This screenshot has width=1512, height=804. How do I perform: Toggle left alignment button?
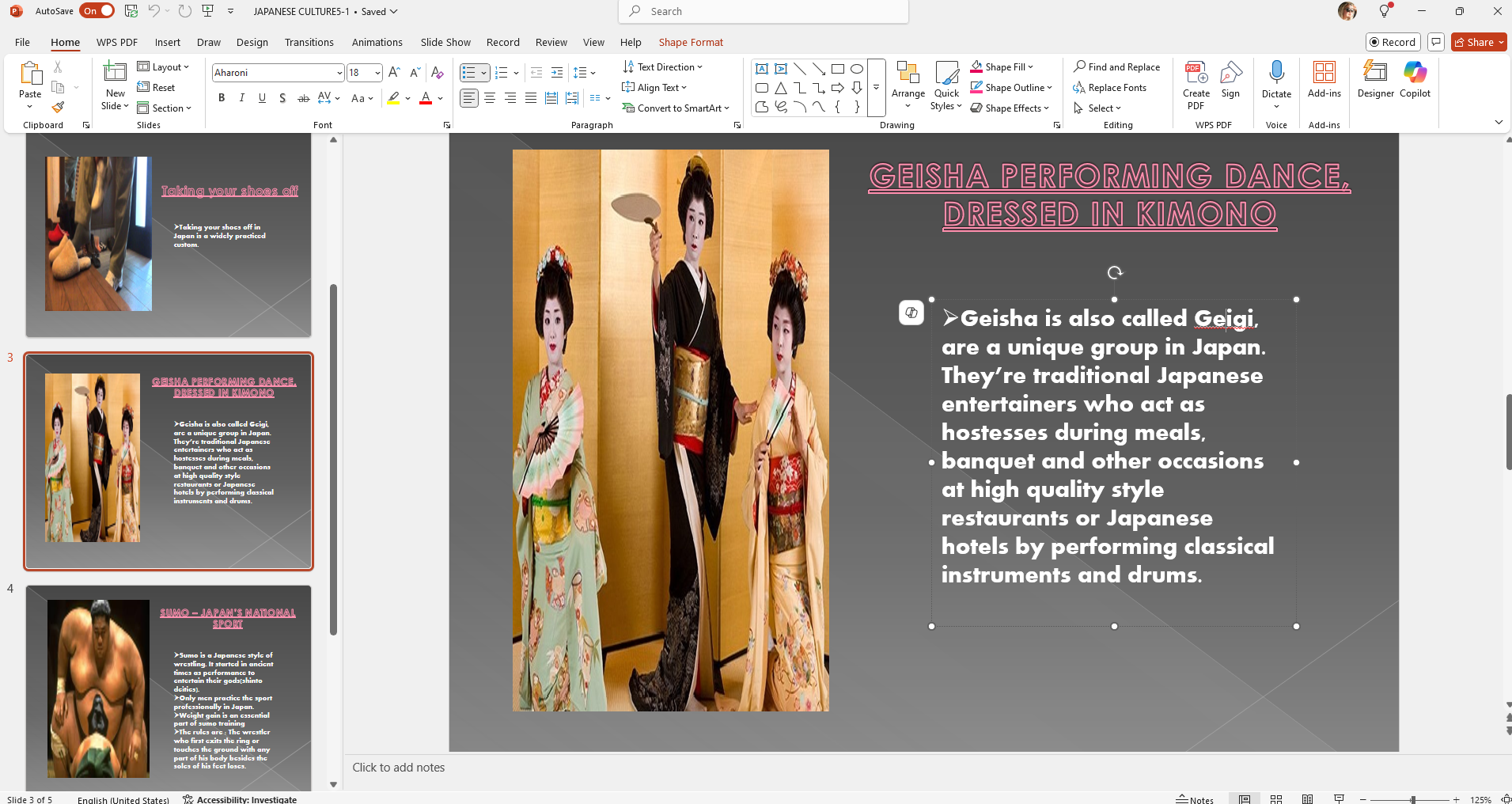pos(469,98)
